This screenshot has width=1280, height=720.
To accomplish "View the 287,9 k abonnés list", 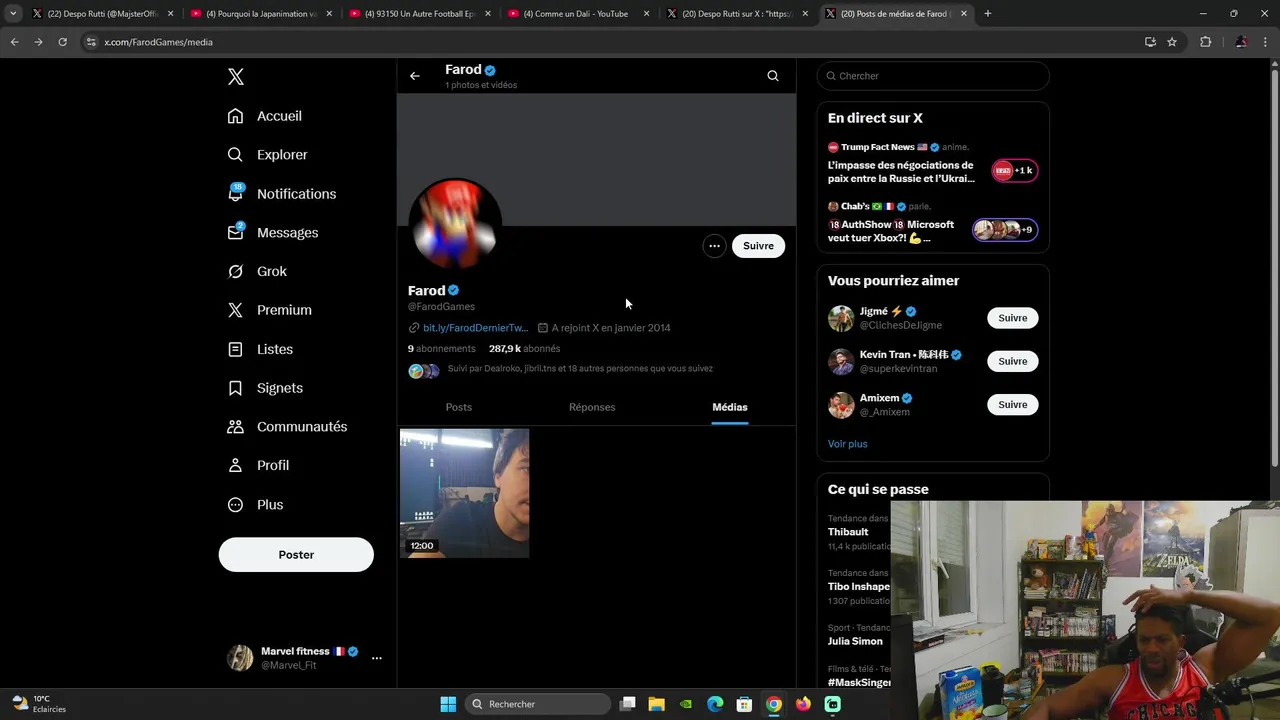I will tap(524, 349).
